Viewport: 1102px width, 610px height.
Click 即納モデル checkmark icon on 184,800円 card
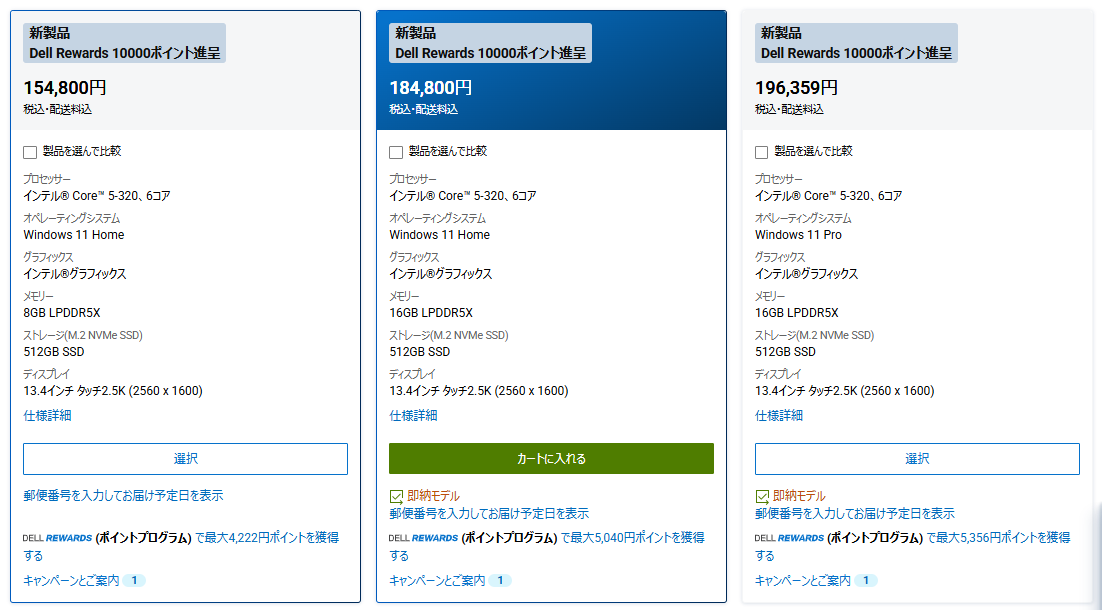coord(396,497)
